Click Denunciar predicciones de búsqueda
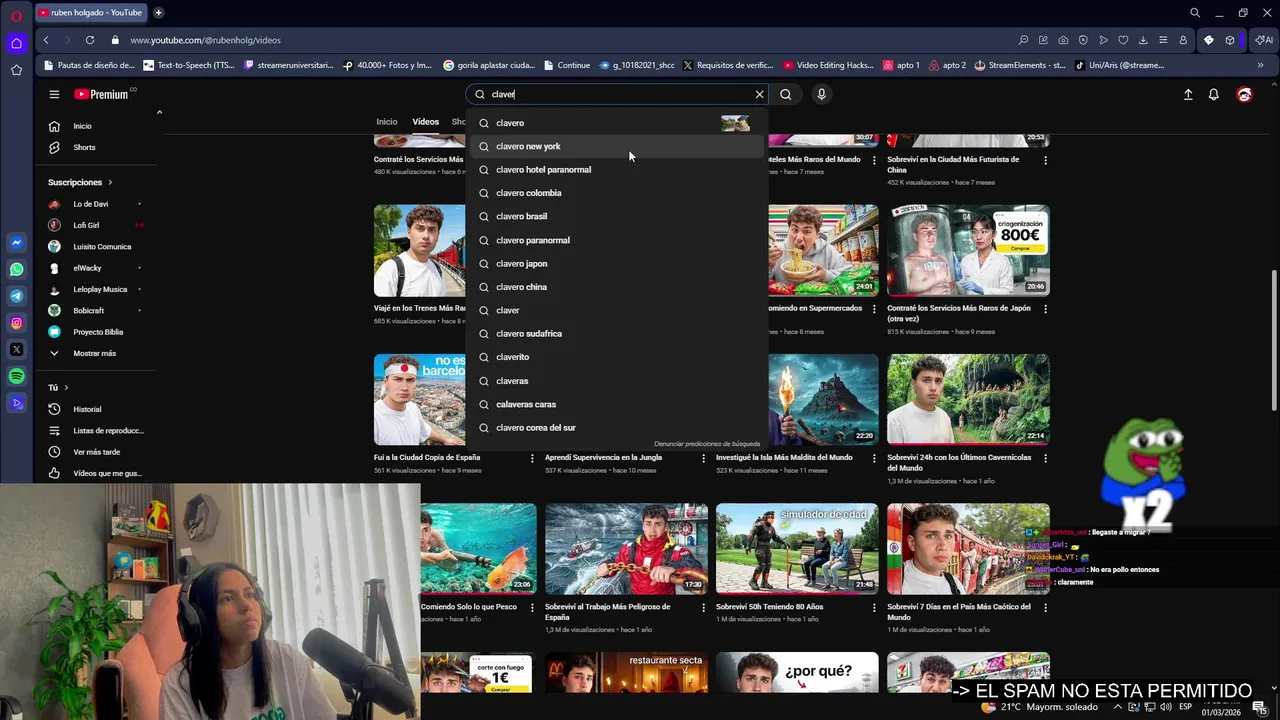 (x=707, y=443)
